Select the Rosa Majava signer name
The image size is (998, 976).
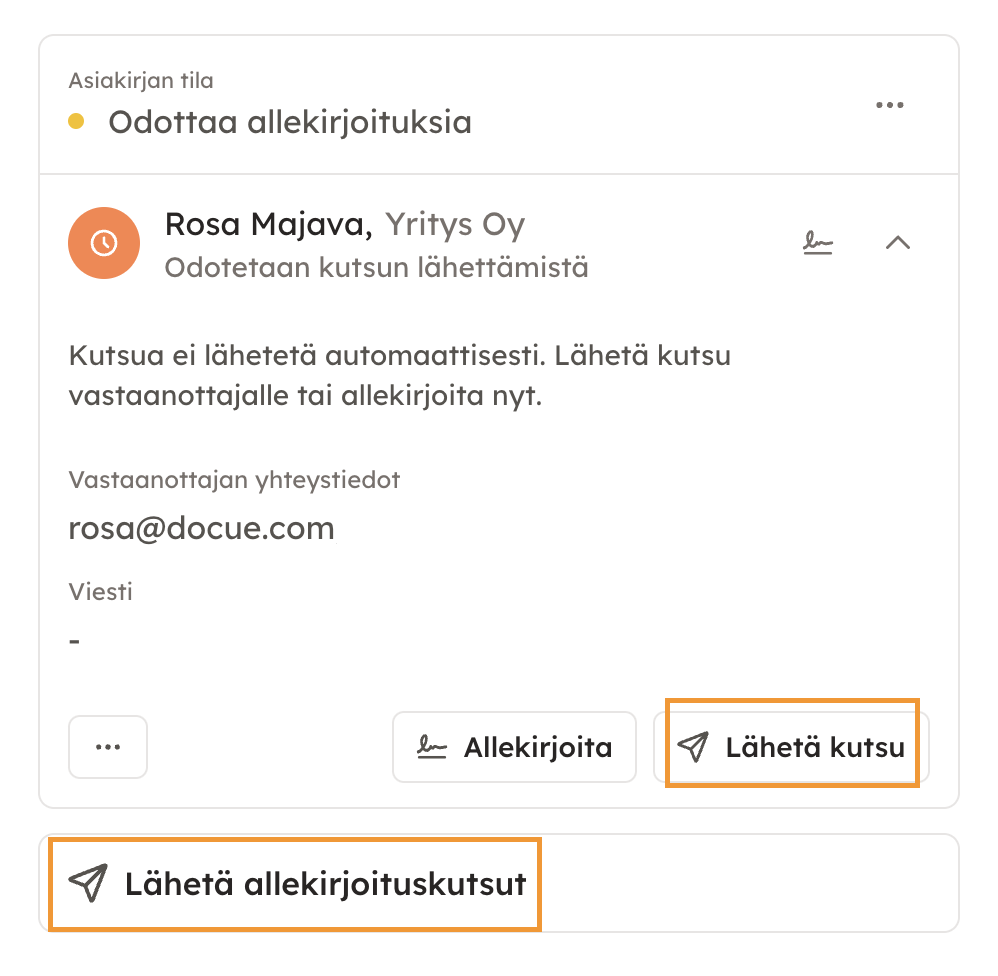point(268,225)
